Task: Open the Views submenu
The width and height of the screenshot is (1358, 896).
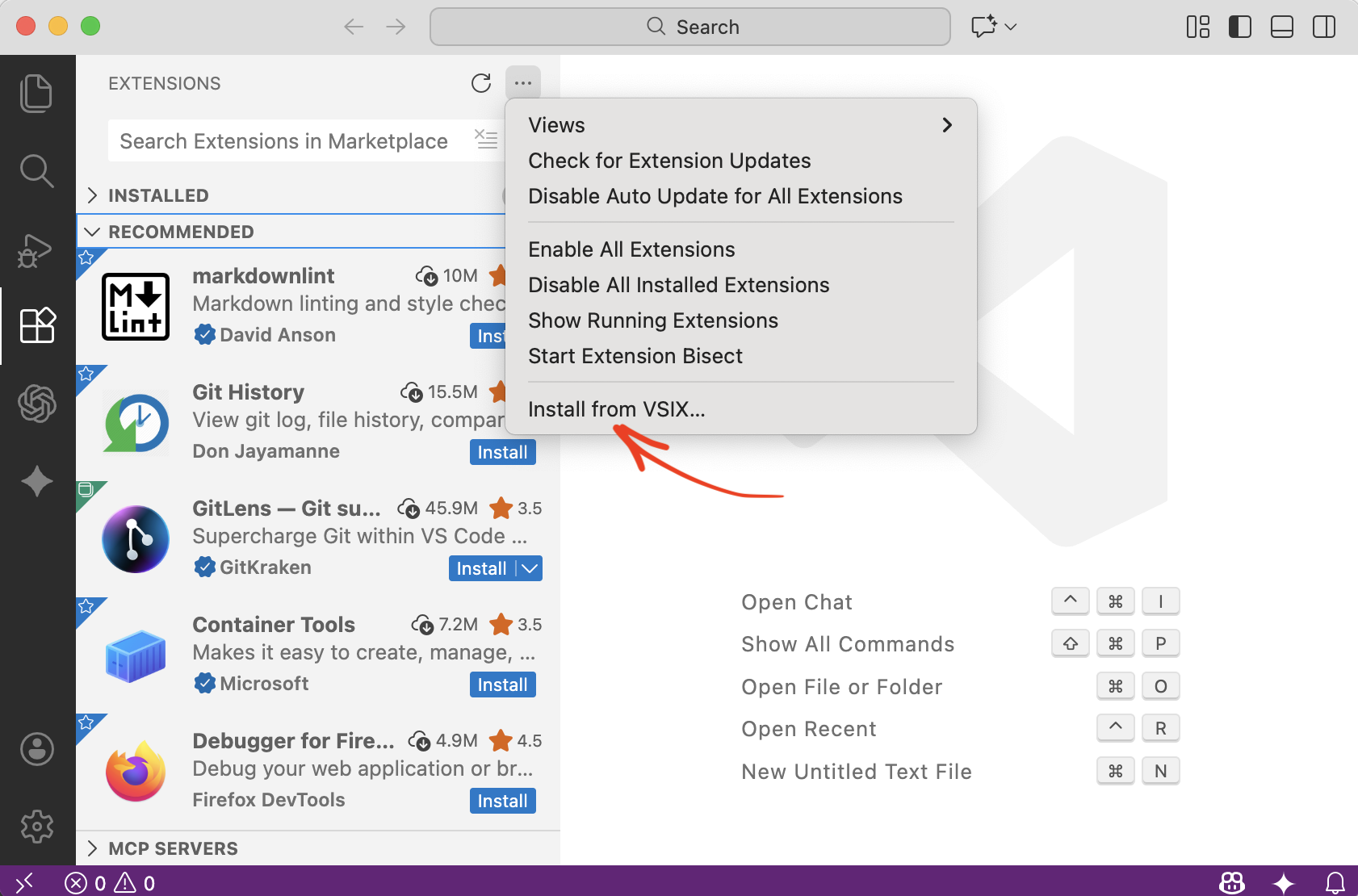Action: [x=740, y=125]
